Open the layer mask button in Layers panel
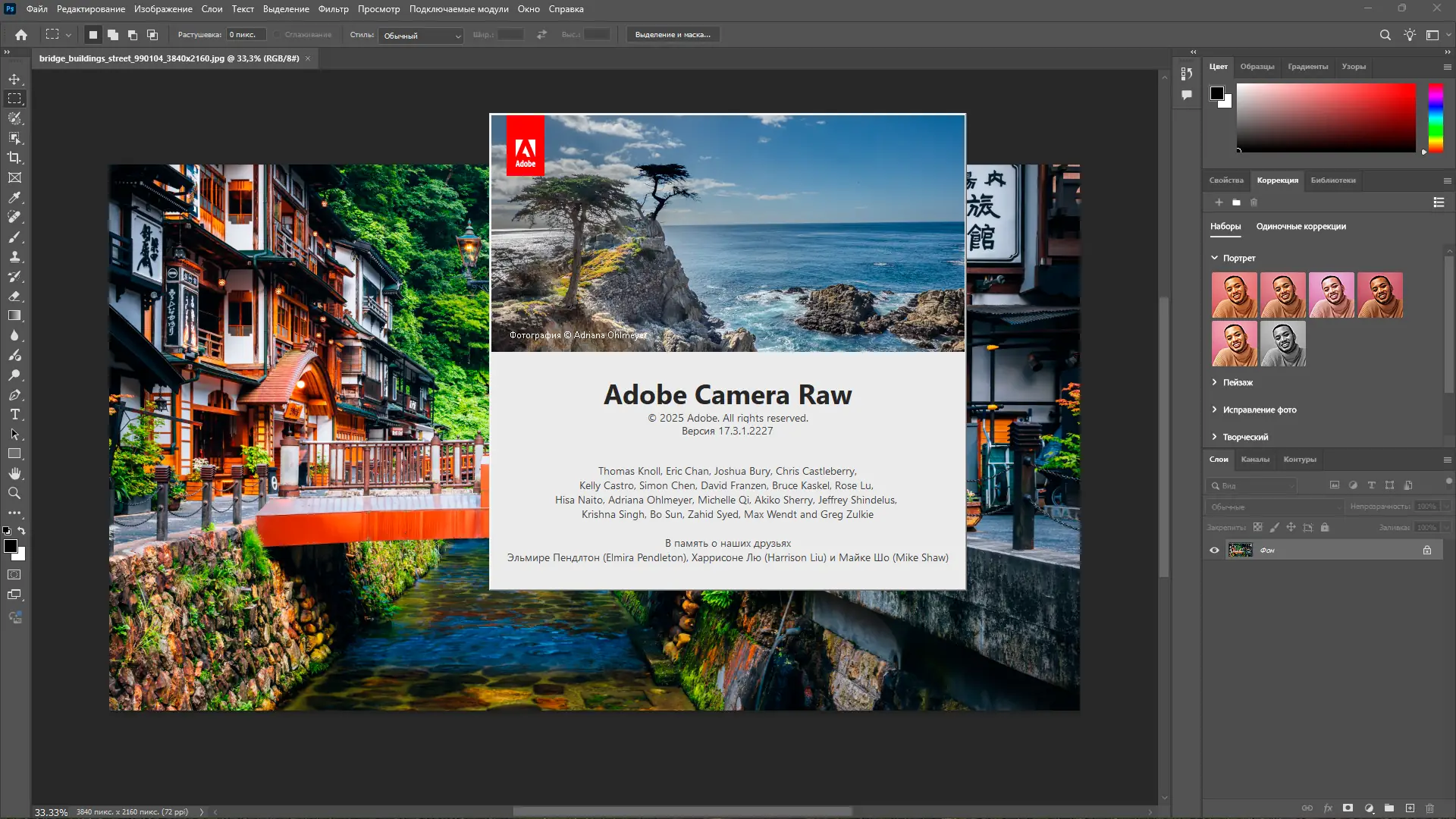Screen dimensions: 1456x819 pyautogui.click(x=1348, y=808)
